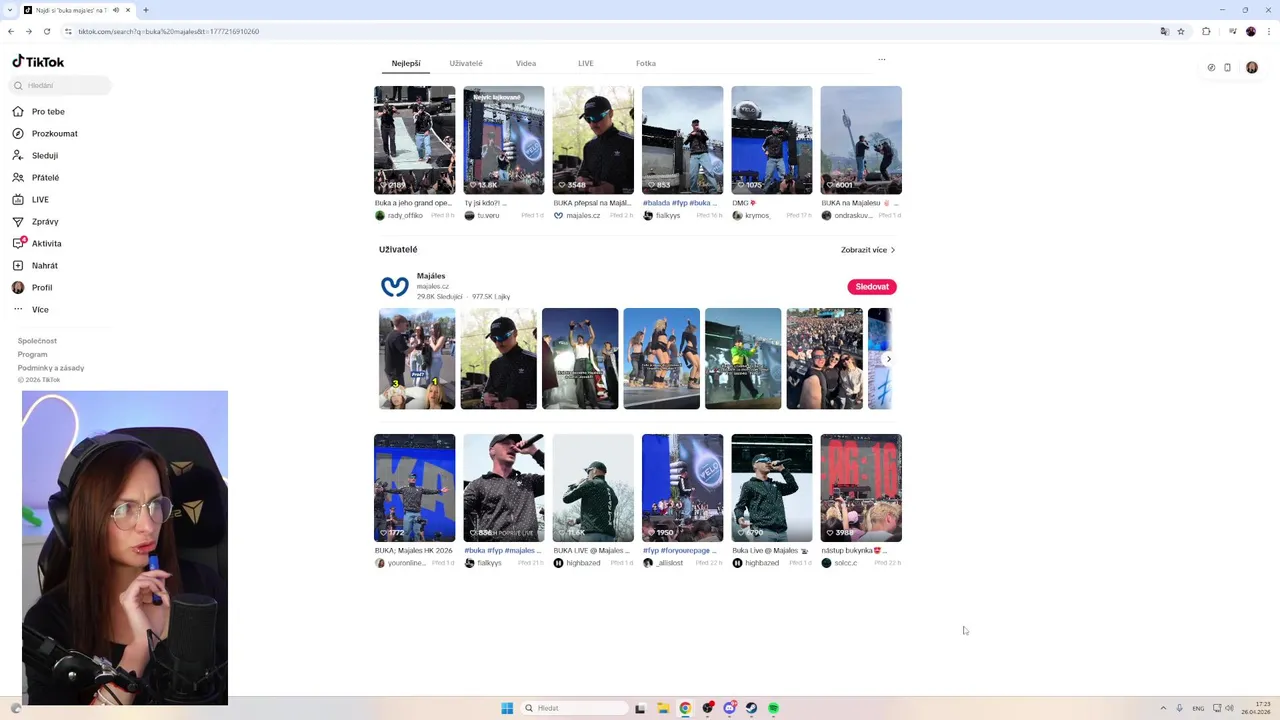Image resolution: width=1280 pixels, height=720 pixels.
Task: Open the BUKA LIVE video with 11.6K likes
Action: tap(593, 488)
